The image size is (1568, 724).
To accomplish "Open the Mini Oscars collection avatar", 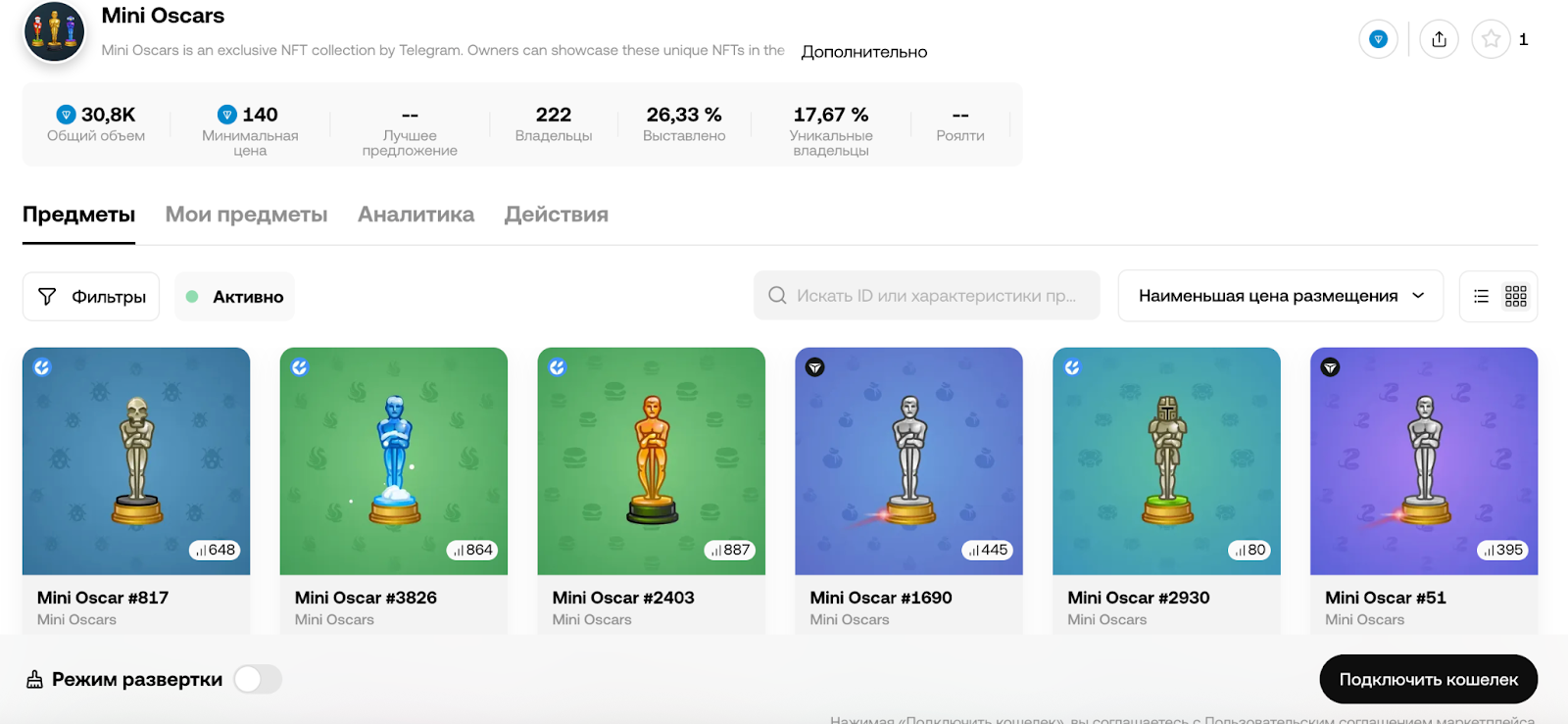I will [x=54, y=31].
